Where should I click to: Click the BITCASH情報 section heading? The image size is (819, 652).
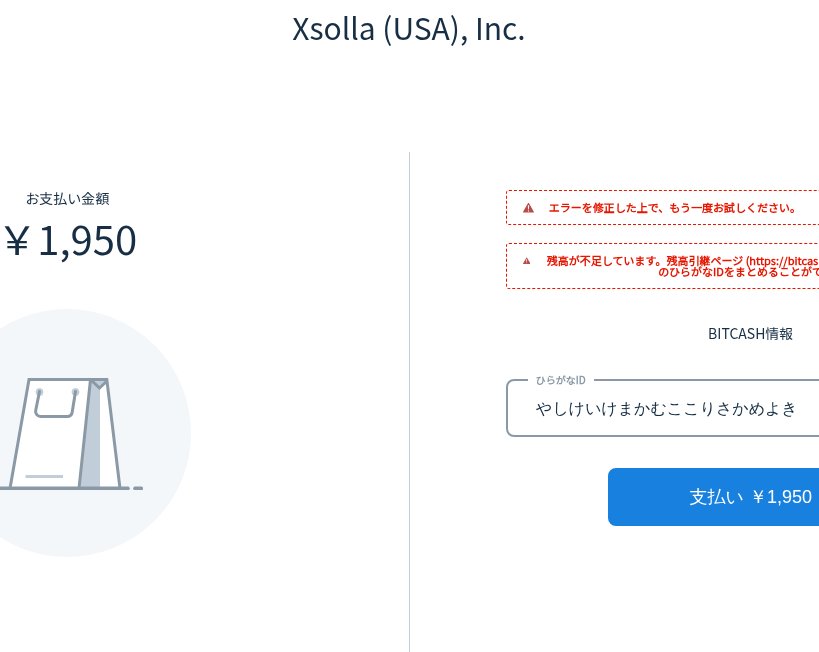[x=750, y=334]
